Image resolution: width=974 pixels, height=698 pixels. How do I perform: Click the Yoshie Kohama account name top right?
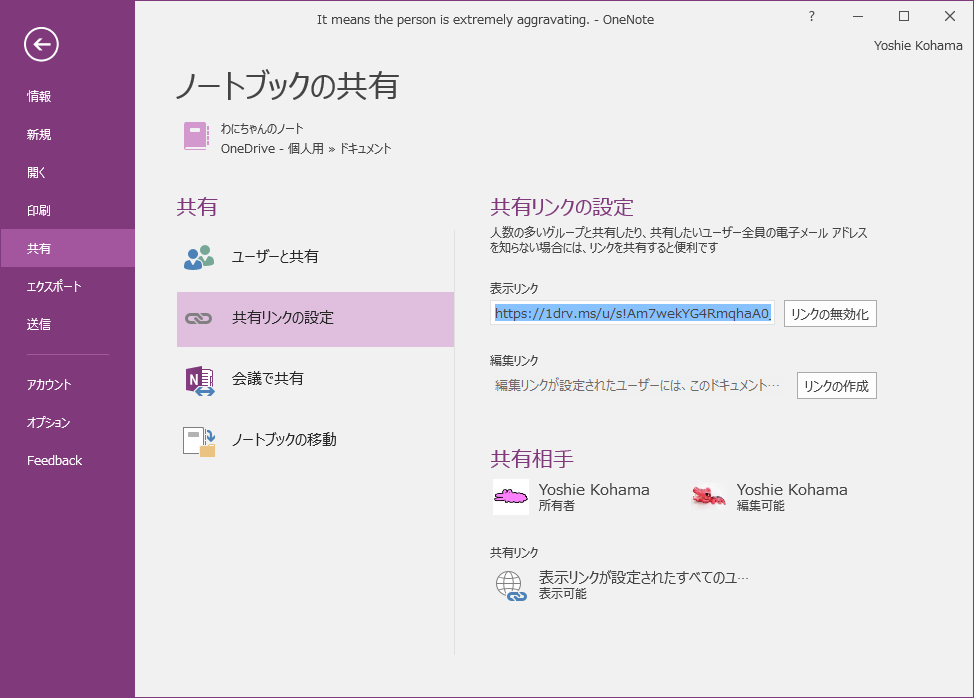[917, 45]
